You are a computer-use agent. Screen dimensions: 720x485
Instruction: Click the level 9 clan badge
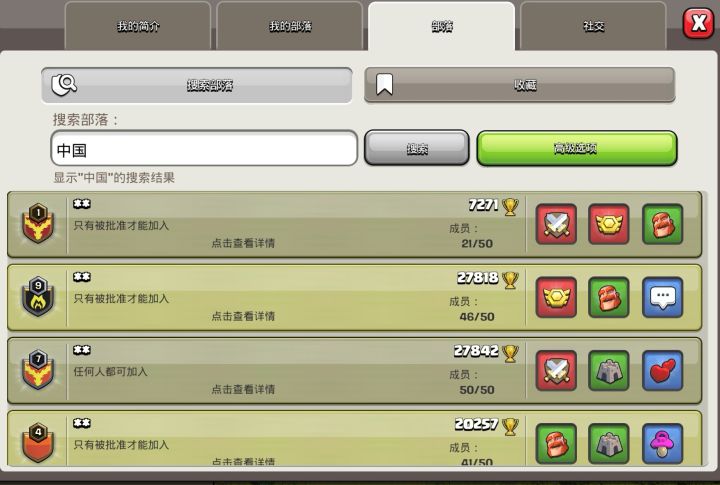tap(38, 297)
